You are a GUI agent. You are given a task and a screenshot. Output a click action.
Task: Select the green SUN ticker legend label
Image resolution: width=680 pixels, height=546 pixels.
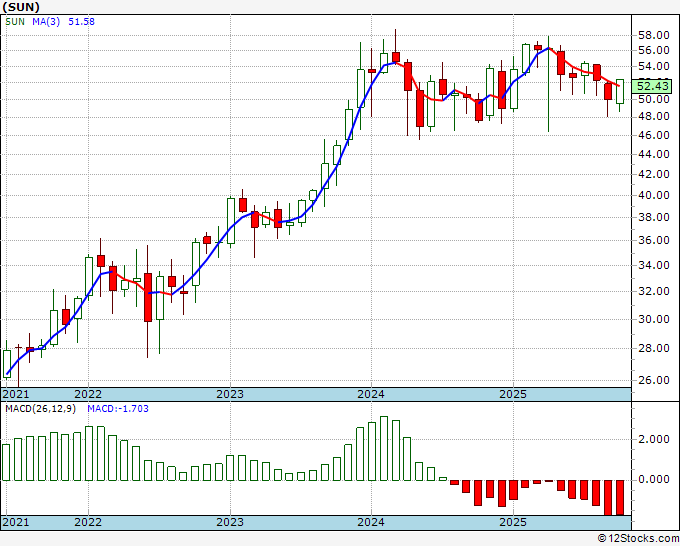(15, 22)
